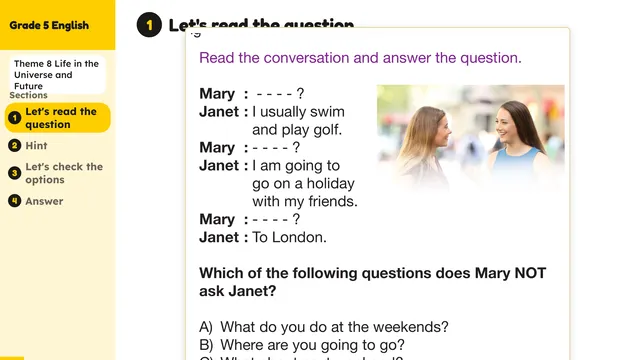Click the photo of two women talking

pos(470,138)
